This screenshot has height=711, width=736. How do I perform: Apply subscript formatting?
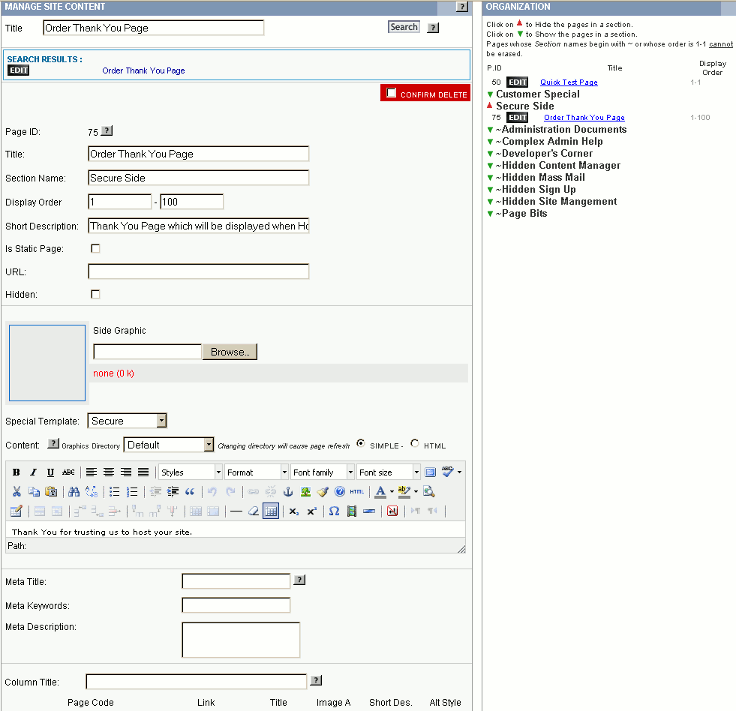294,511
